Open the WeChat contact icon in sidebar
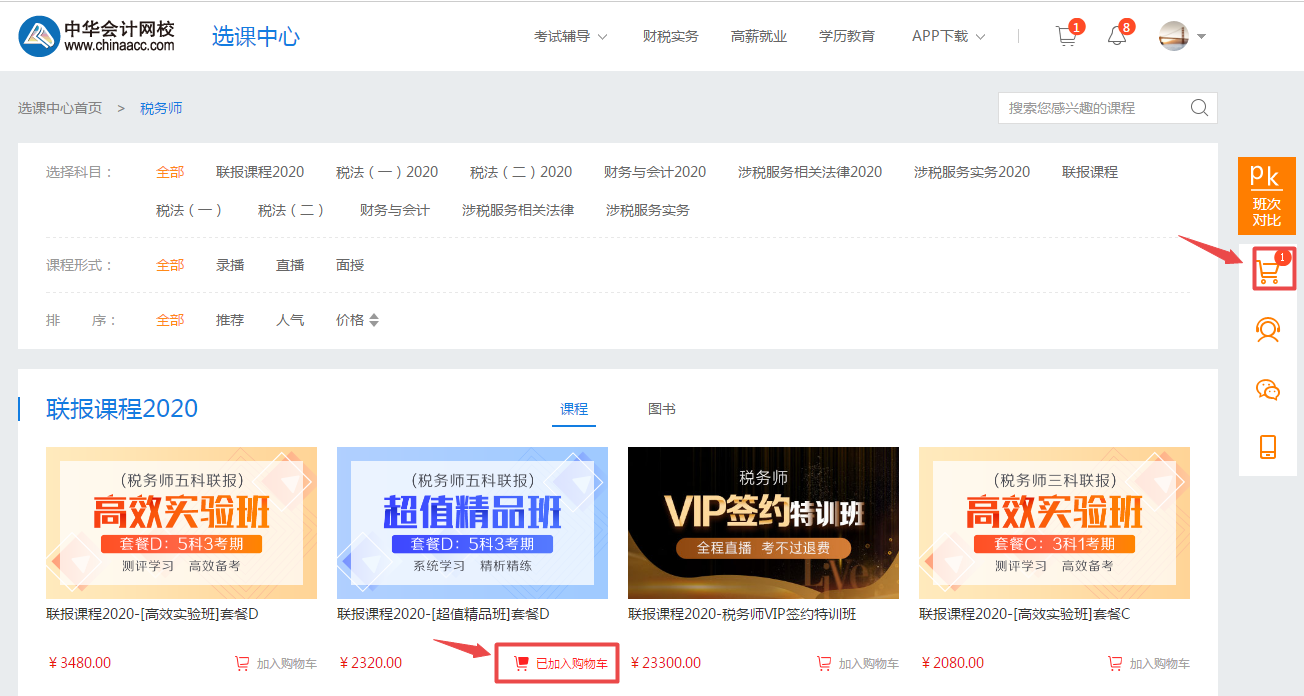1304x696 pixels. (x=1267, y=389)
